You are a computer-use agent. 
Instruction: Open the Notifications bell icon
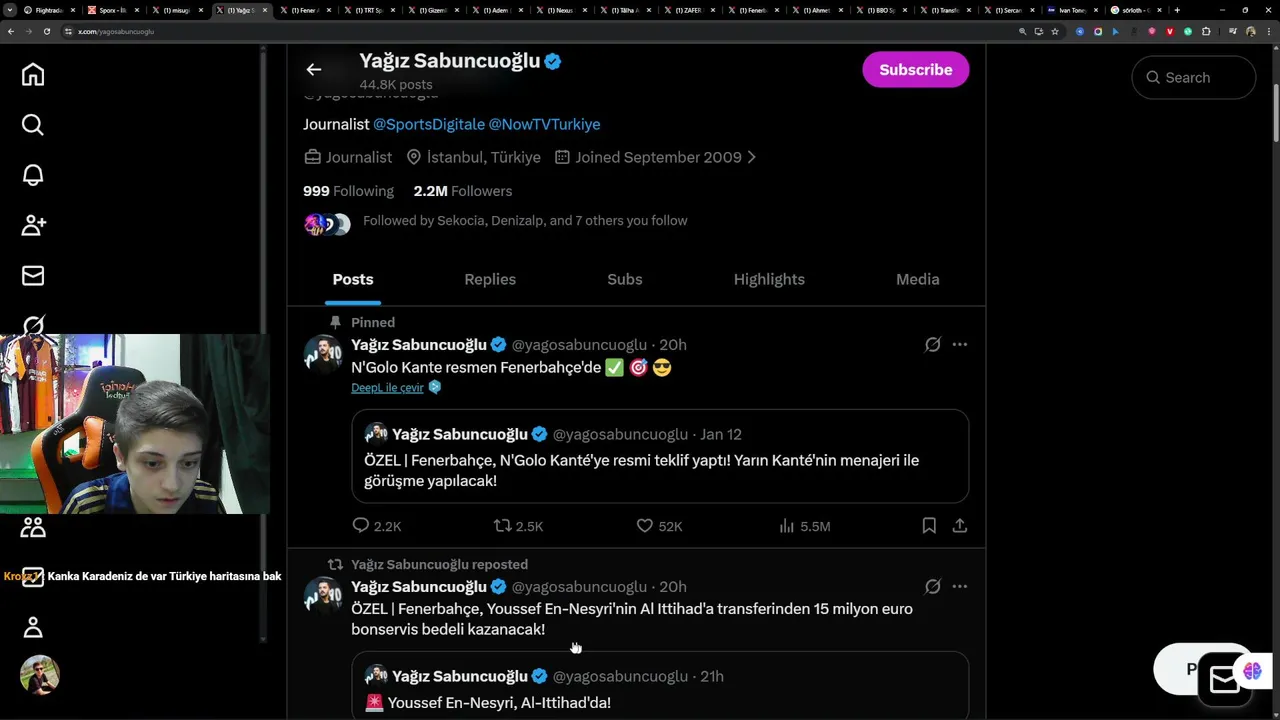33,175
